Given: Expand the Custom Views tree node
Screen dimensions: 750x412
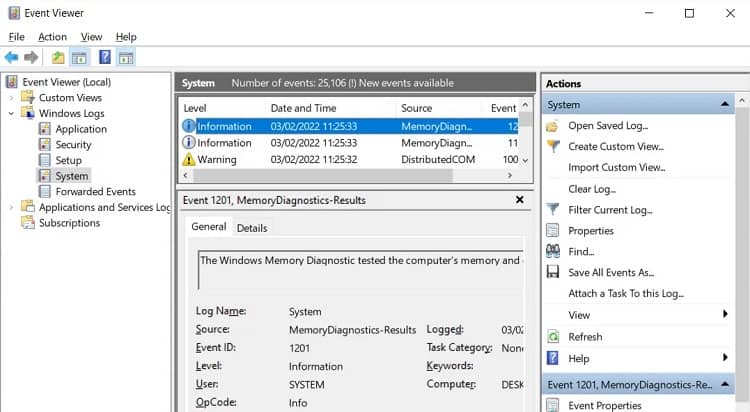Looking at the screenshot, I should (11, 98).
